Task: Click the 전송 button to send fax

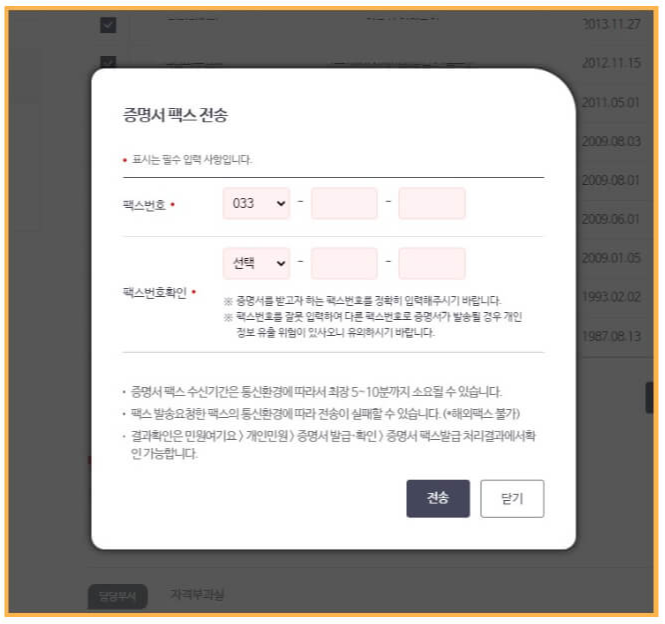Action: [438, 498]
